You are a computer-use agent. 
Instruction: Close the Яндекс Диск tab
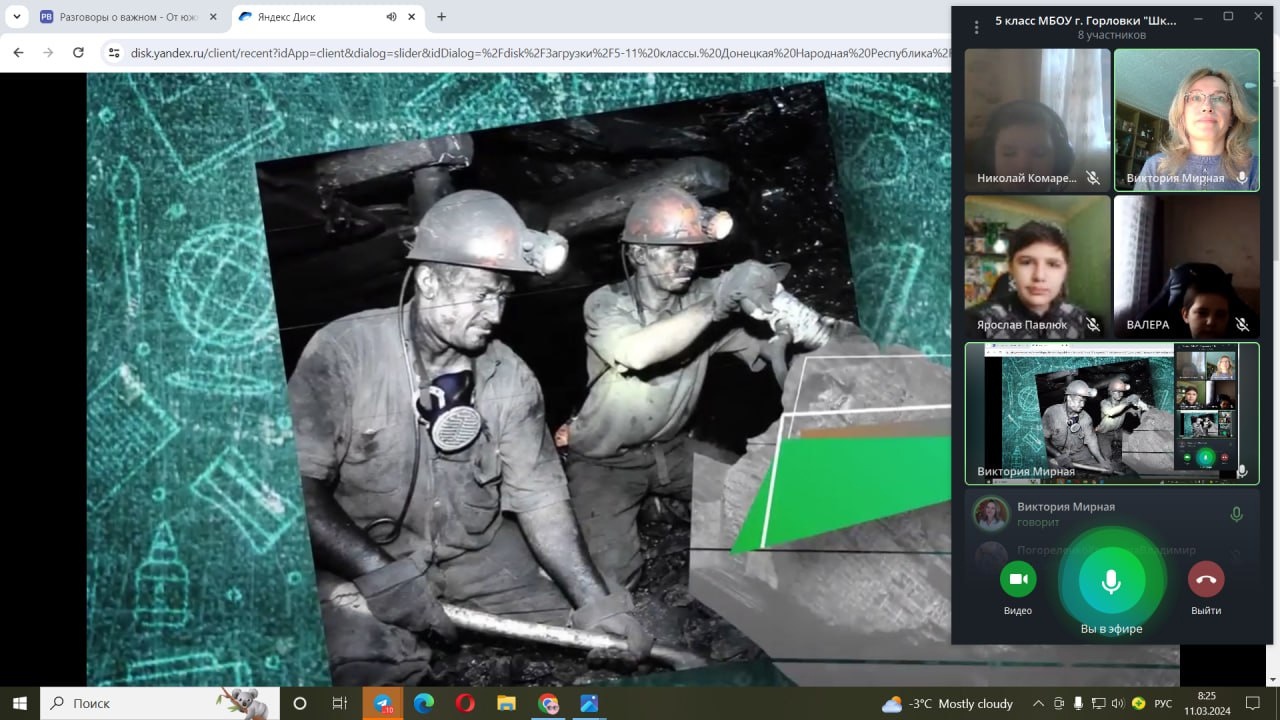coord(412,17)
